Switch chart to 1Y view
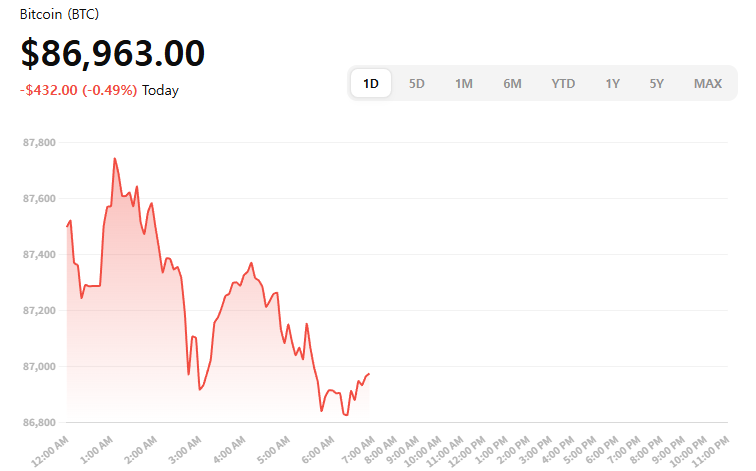Screen dimensions: 756x471 612,84
